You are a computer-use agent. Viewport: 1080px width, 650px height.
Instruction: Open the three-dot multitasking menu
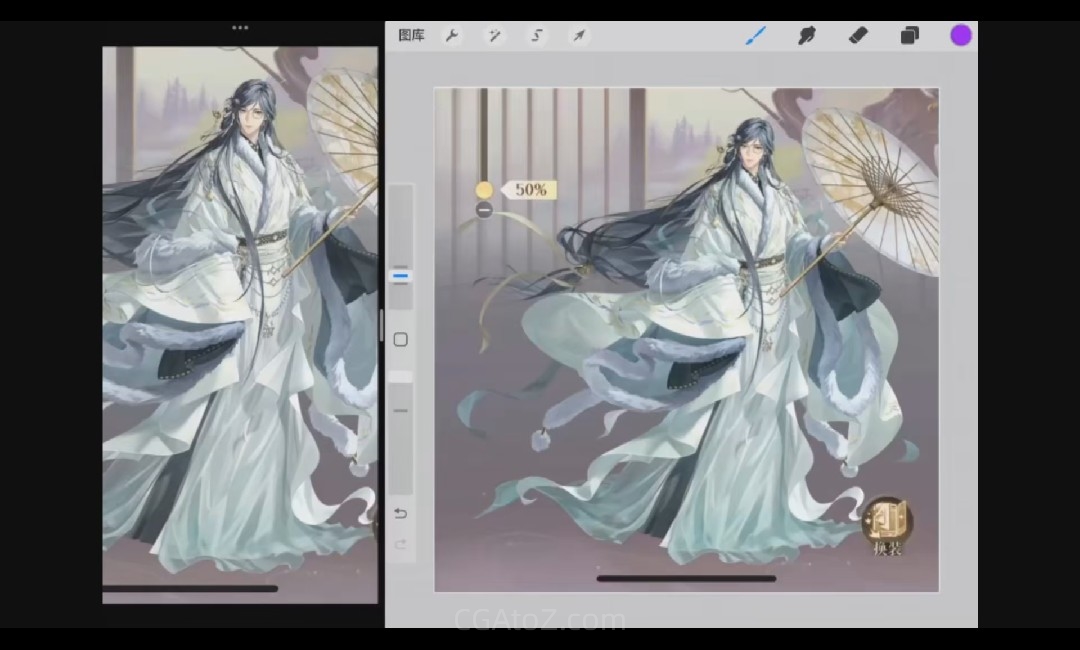coord(240,27)
